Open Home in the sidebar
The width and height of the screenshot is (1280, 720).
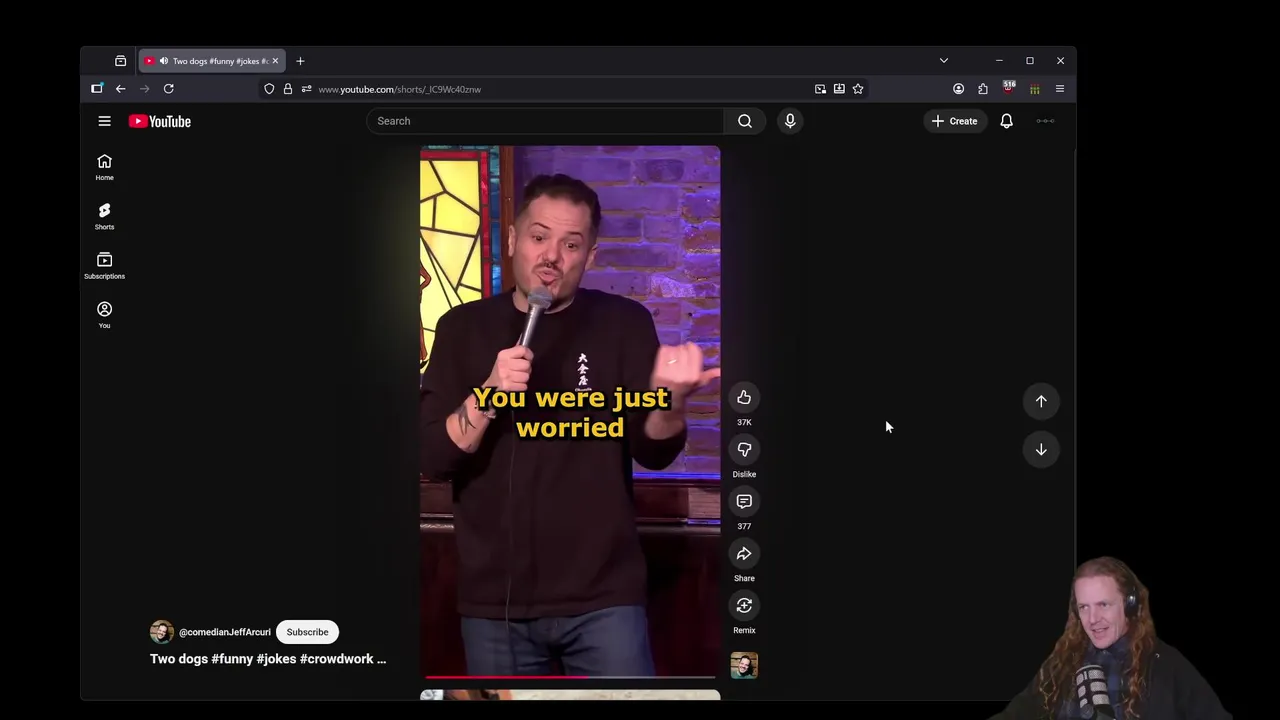(104, 167)
